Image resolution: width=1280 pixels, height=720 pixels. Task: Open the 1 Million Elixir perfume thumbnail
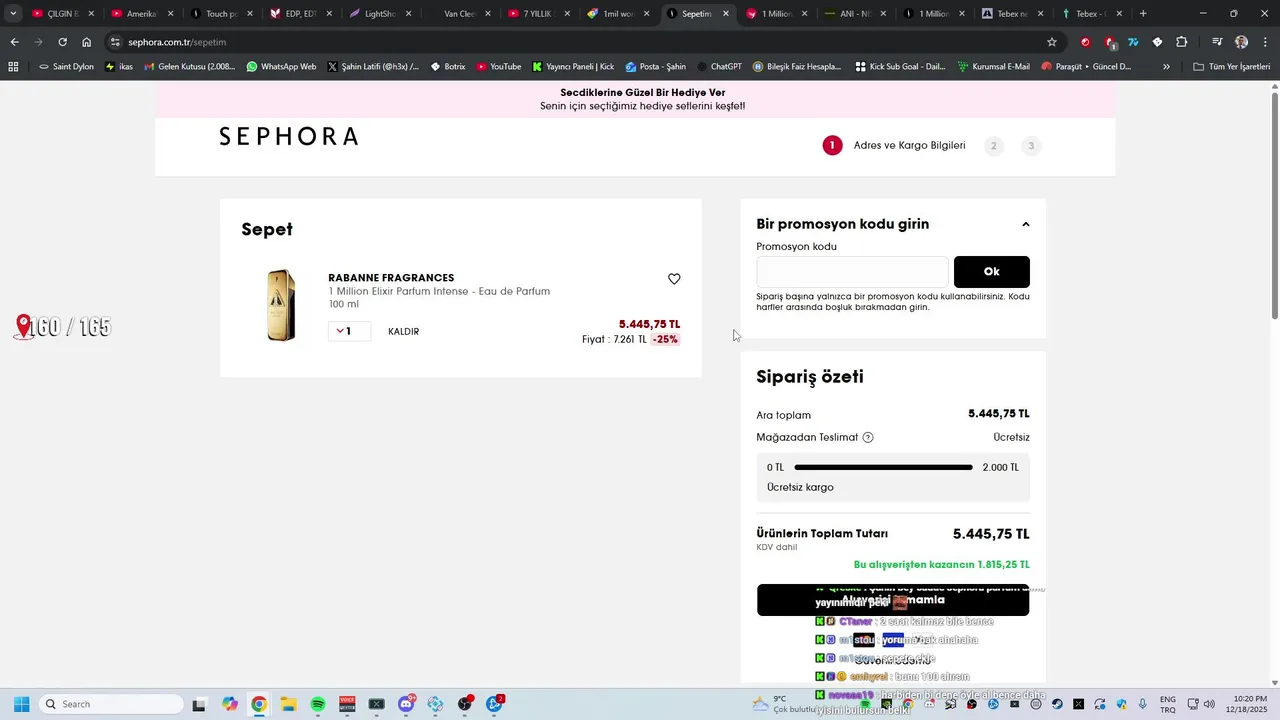click(x=281, y=305)
